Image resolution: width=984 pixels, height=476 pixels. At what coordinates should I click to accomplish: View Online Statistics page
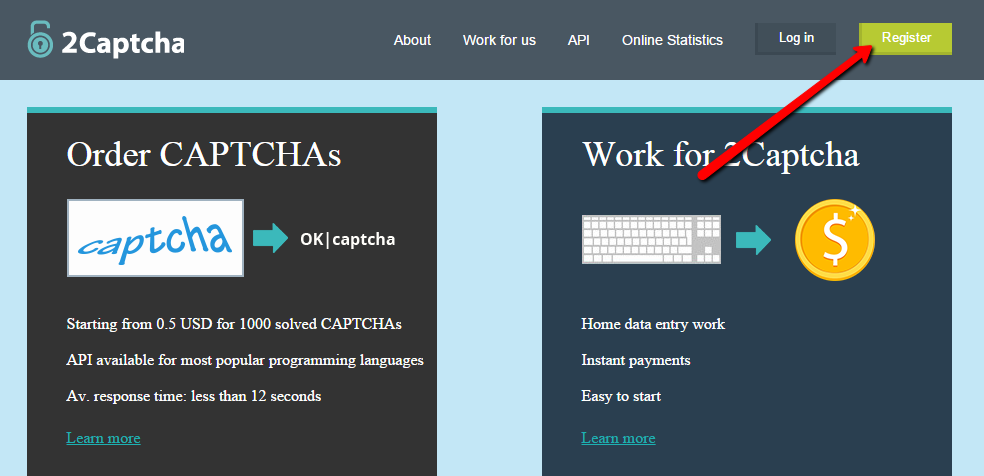[x=672, y=40]
